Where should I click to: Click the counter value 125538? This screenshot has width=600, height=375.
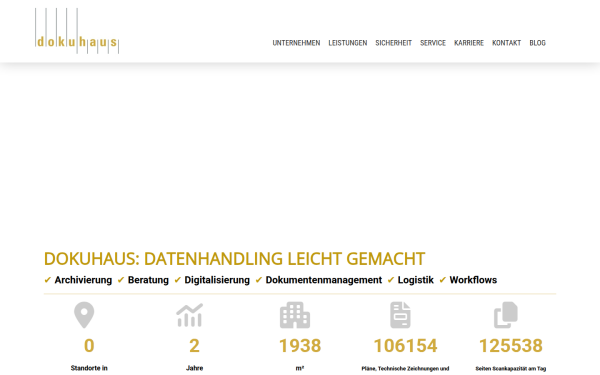click(x=510, y=346)
